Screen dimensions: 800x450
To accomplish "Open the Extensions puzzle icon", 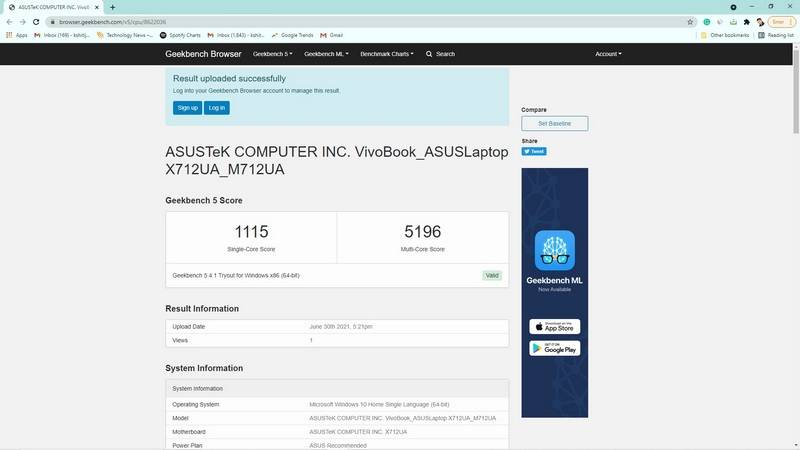I will pyautogui.click(x=747, y=20).
